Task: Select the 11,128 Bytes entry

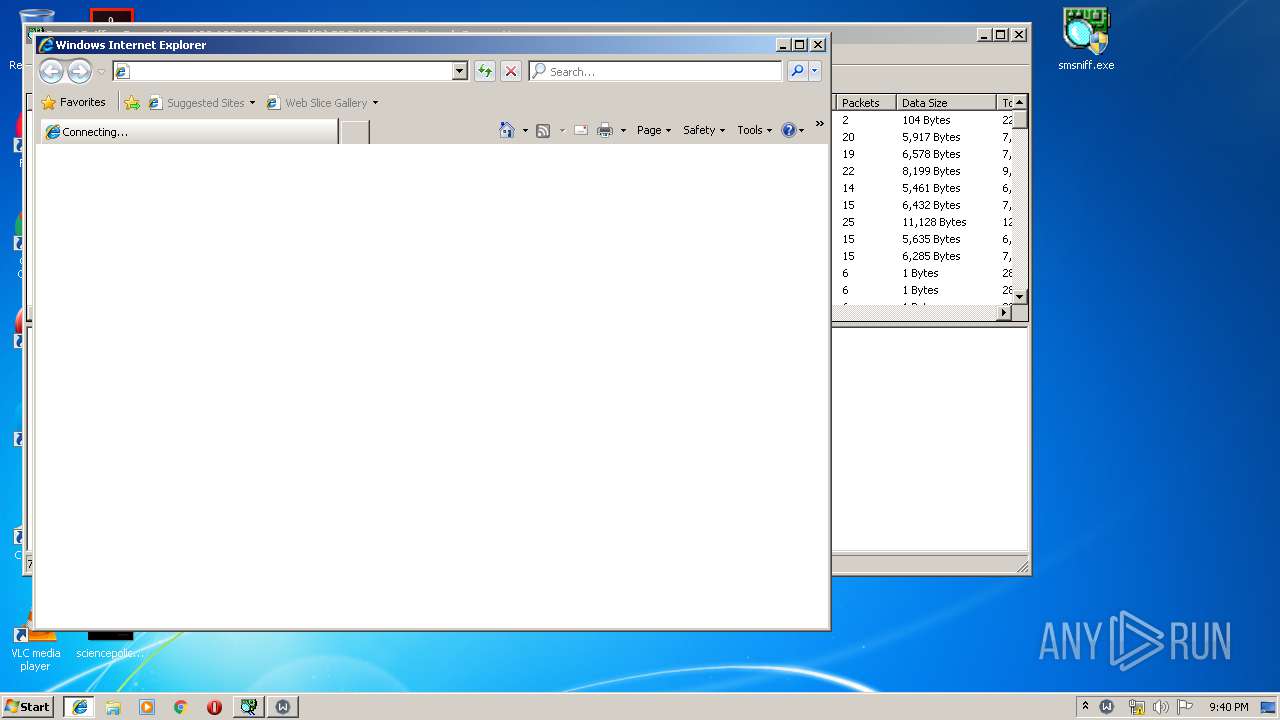Action: [934, 222]
